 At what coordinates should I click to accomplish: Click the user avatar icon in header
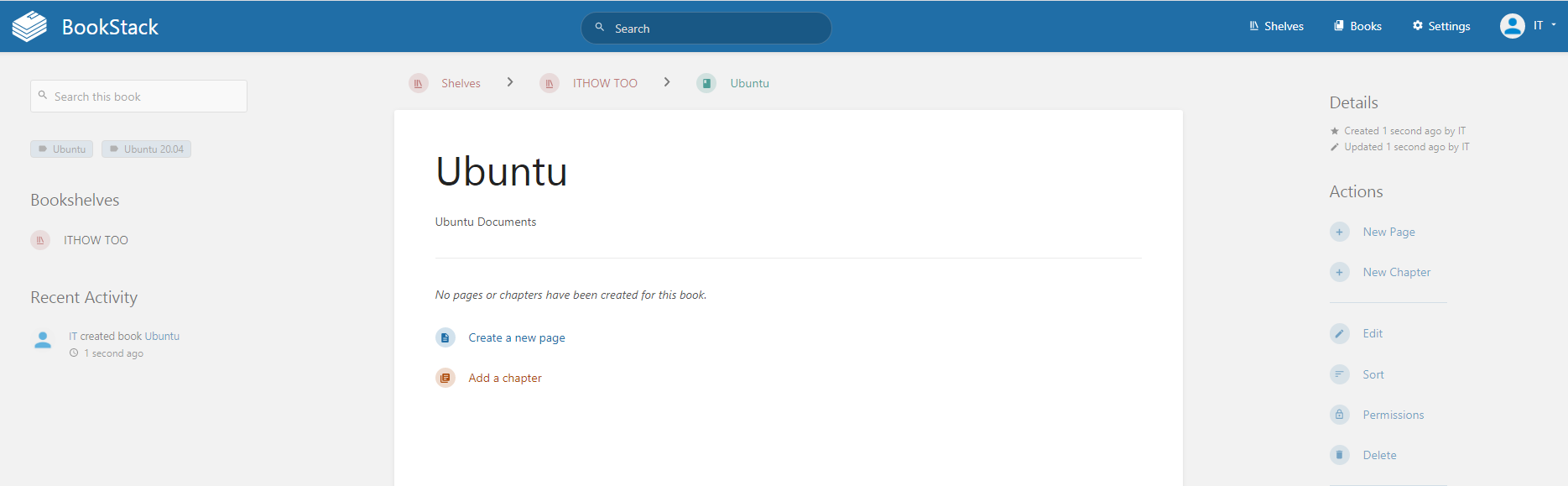tap(1512, 26)
